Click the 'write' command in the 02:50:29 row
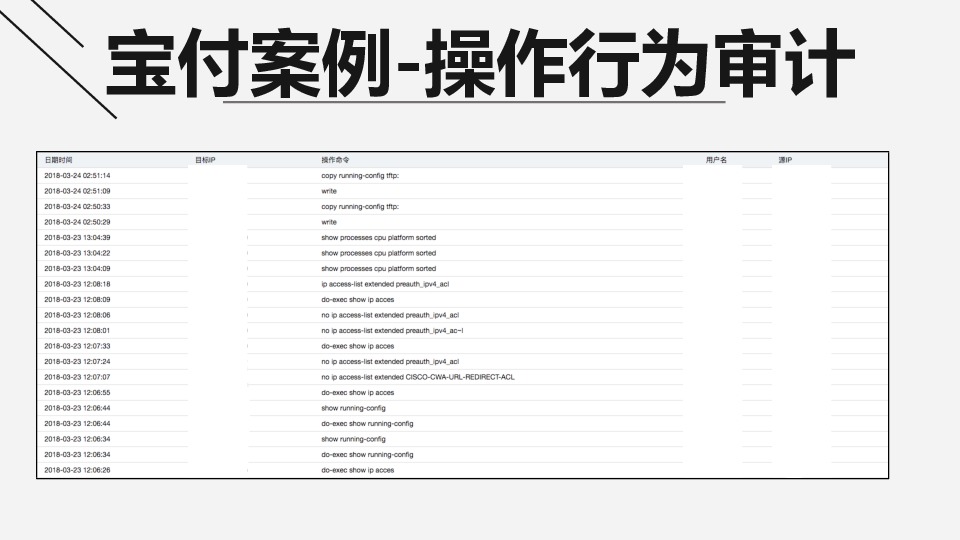This screenshot has height=540, width=960. (329, 222)
